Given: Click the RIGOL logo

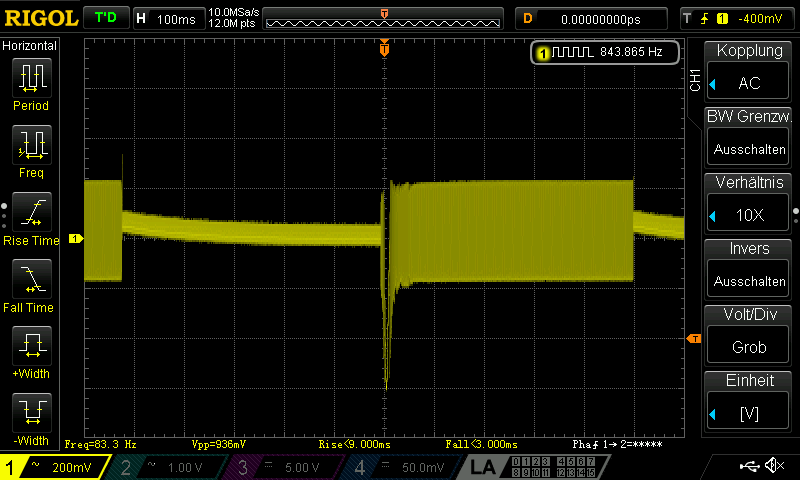Looking at the screenshot, I should [41, 18].
